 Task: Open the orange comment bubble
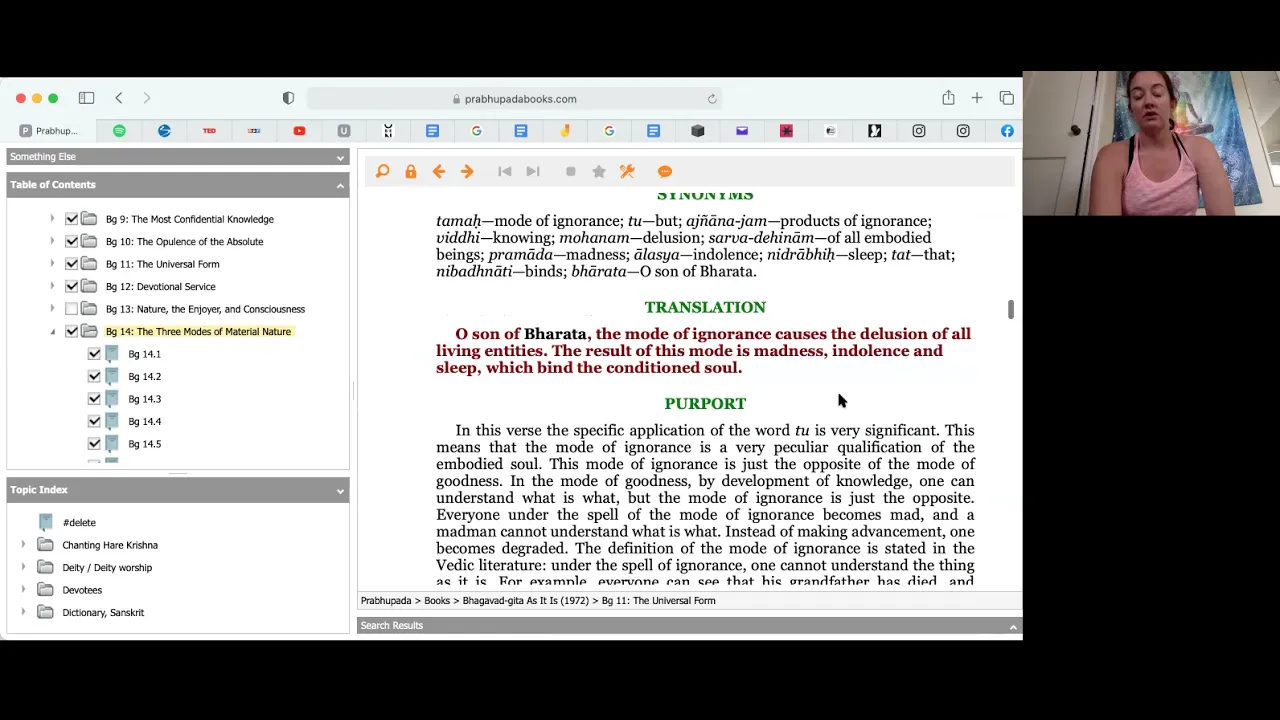click(x=665, y=171)
